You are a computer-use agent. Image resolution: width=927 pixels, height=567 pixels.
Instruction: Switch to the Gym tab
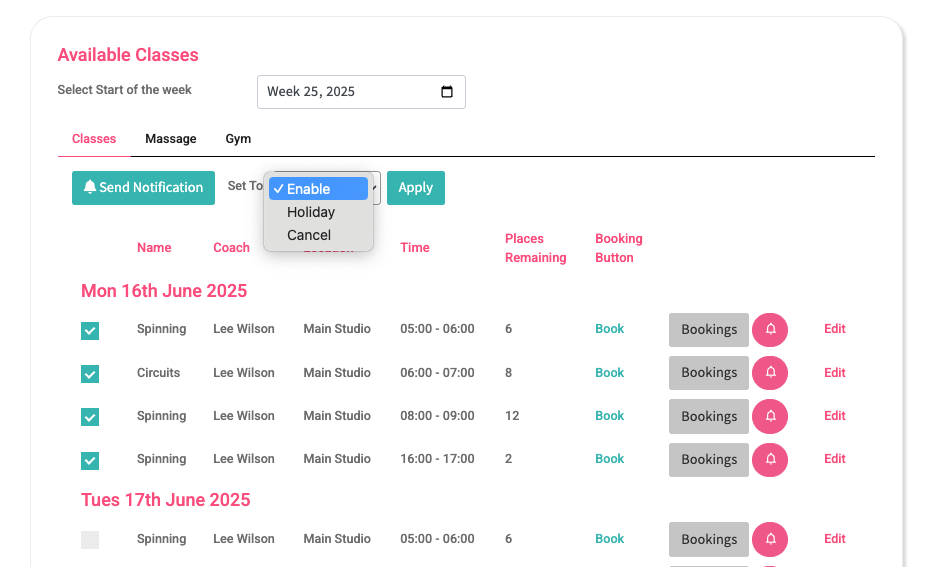(x=238, y=139)
